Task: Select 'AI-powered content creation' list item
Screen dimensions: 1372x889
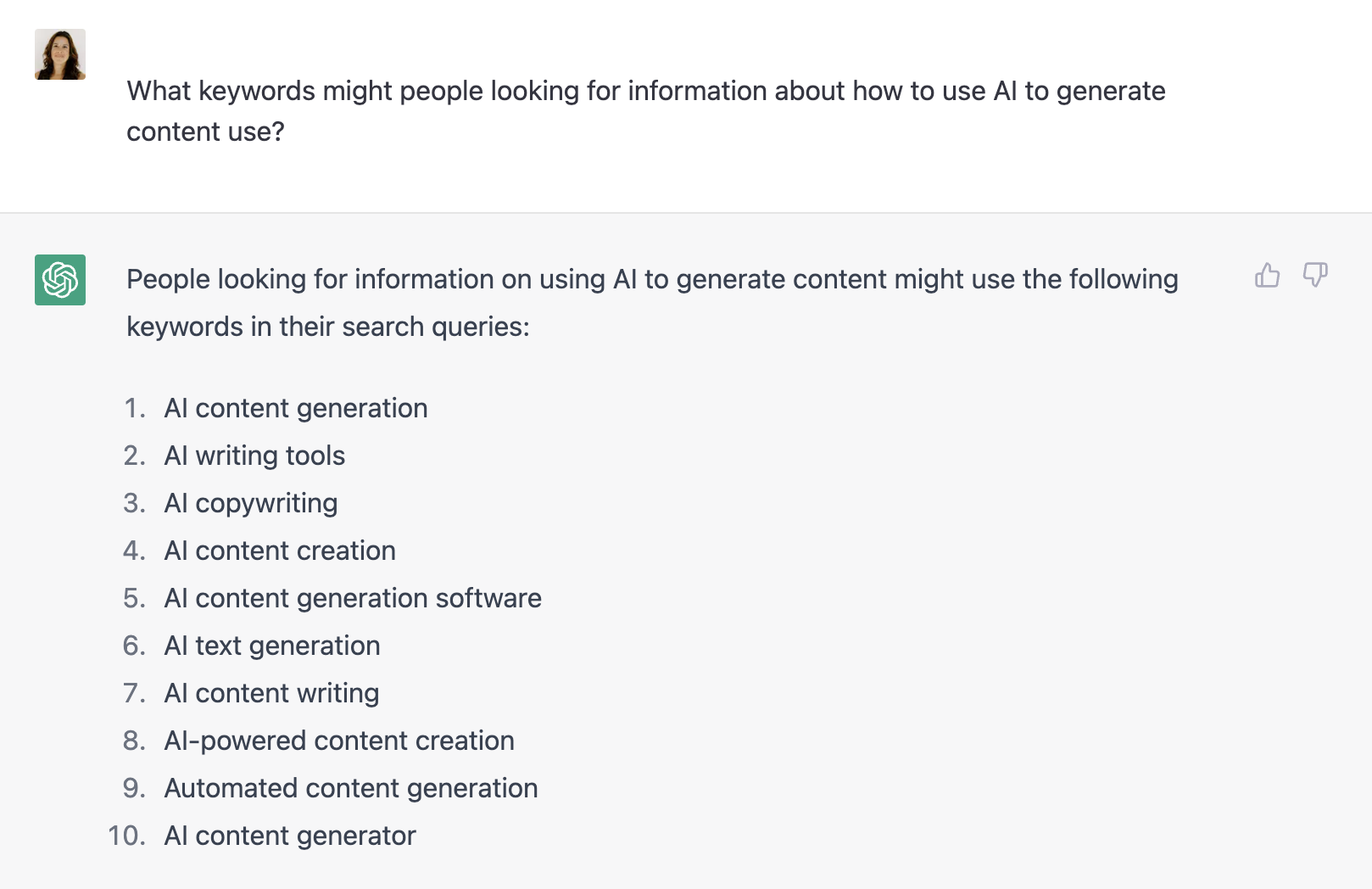Action: (339, 741)
